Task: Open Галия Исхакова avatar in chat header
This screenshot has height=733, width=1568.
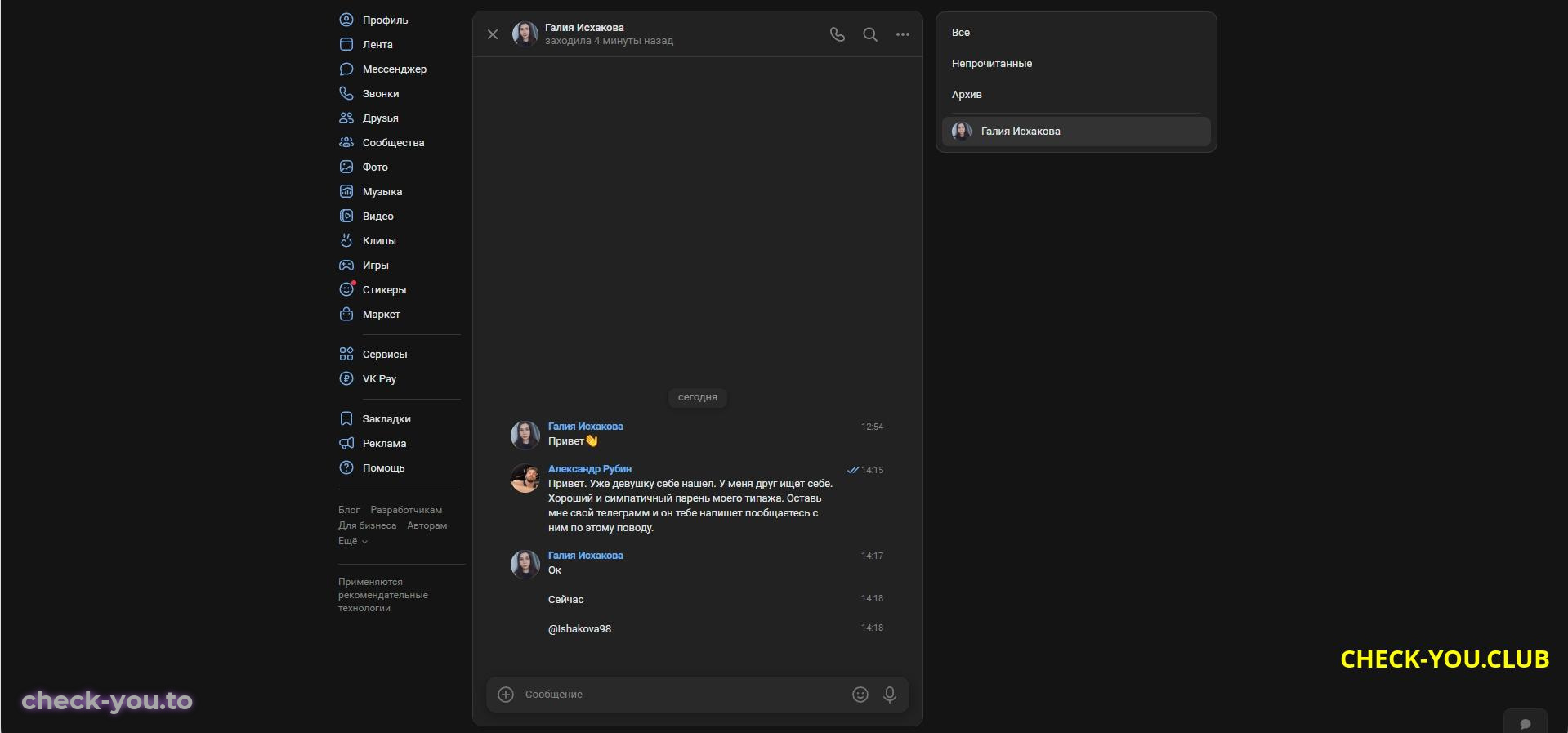Action: [525, 34]
